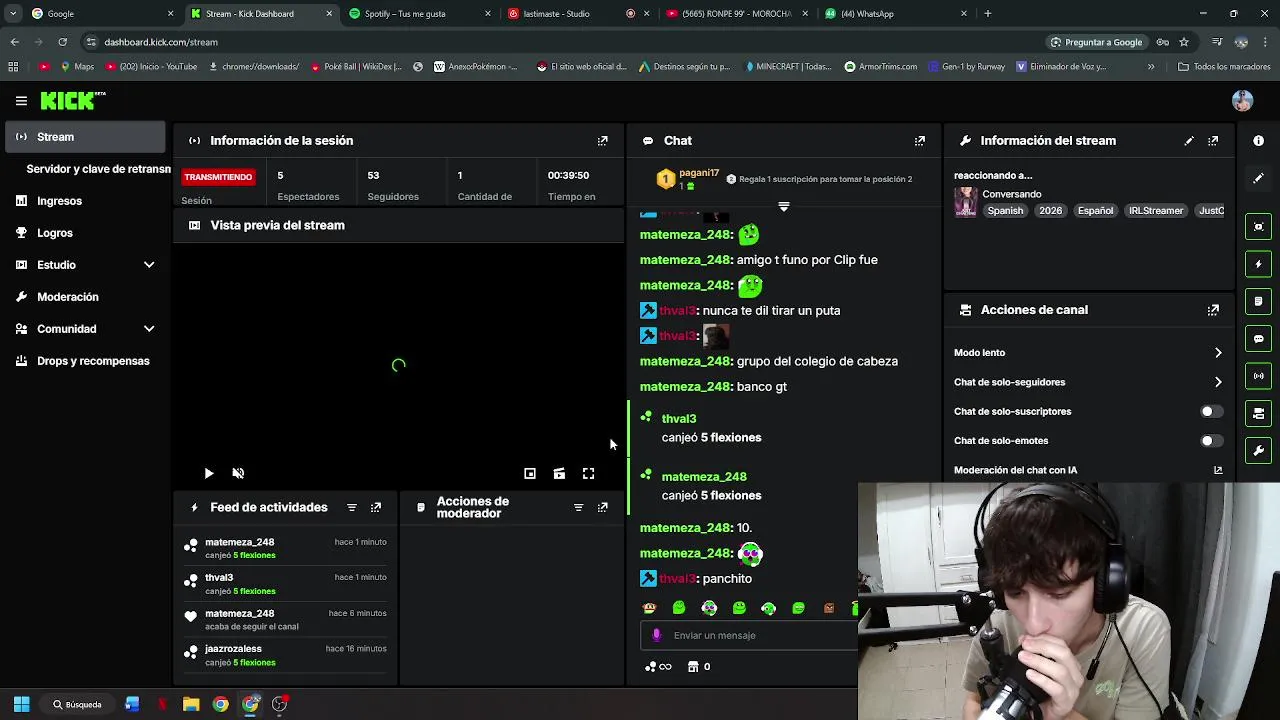Open Moderación in the sidebar

point(85,297)
